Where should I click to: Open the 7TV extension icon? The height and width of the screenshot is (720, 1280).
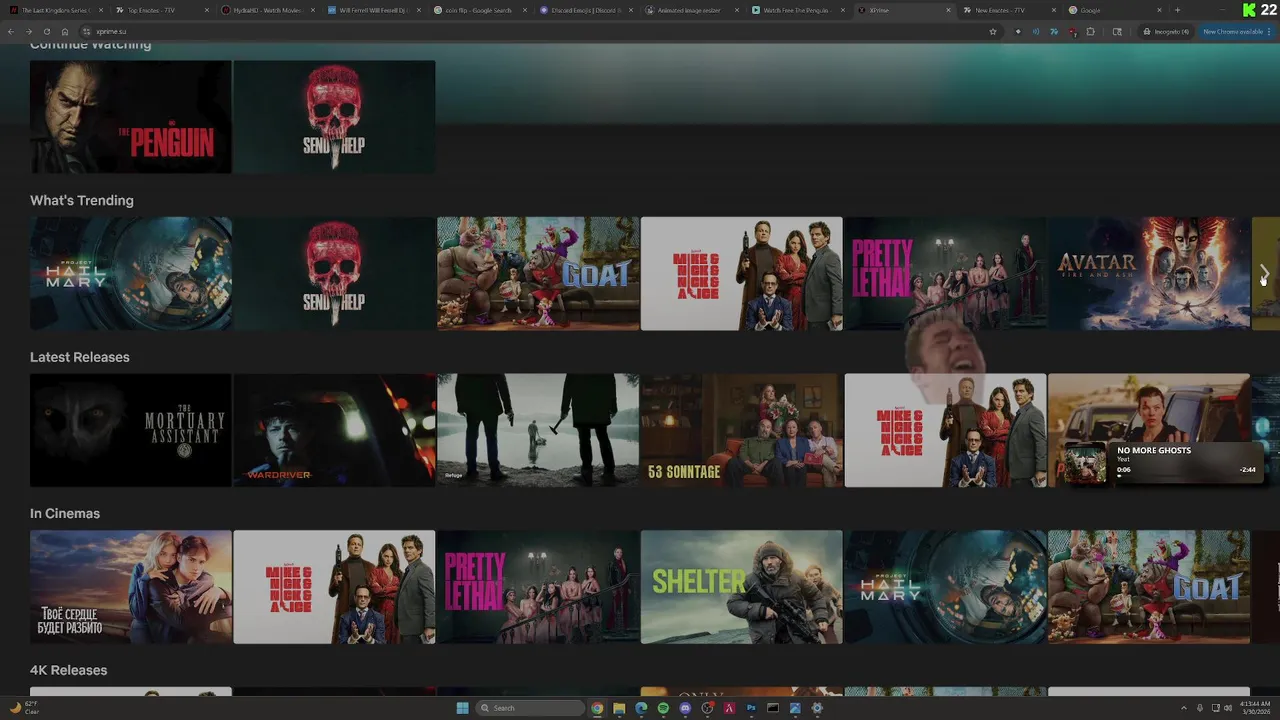[x=1054, y=32]
